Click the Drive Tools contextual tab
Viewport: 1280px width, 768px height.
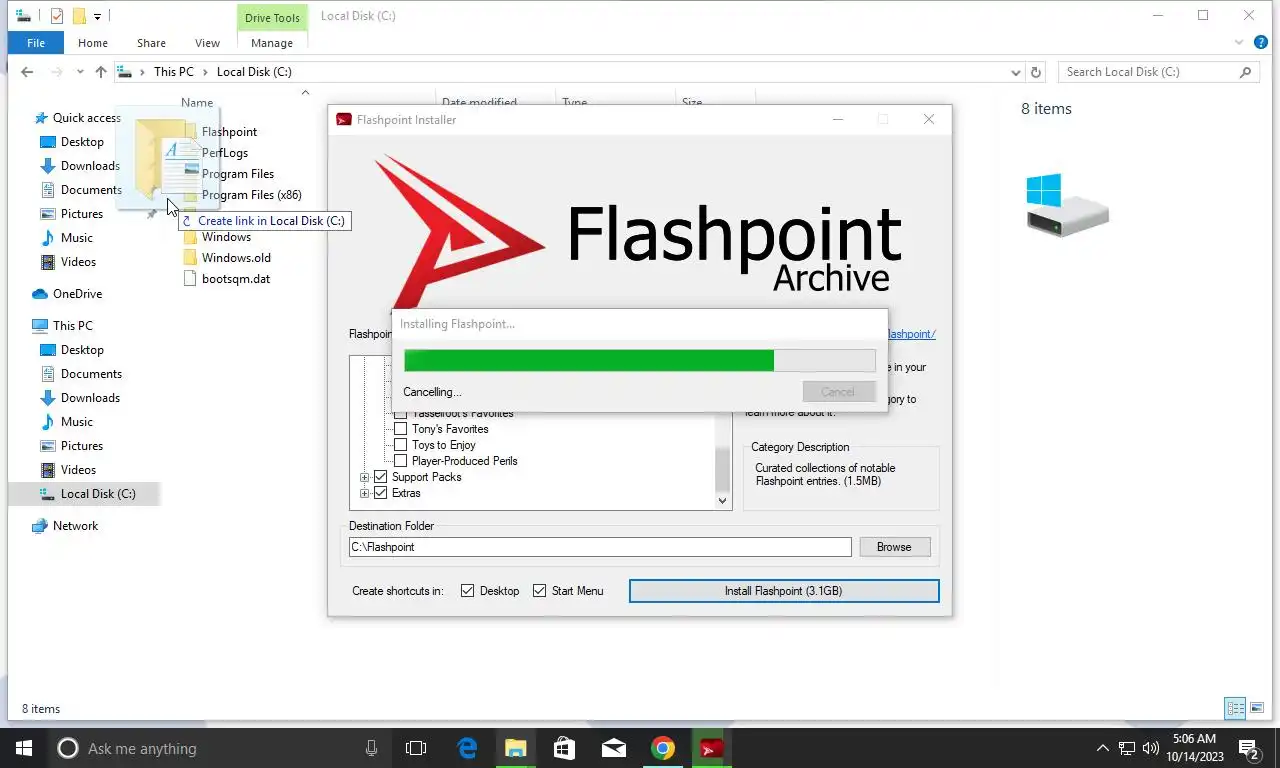(x=272, y=17)
